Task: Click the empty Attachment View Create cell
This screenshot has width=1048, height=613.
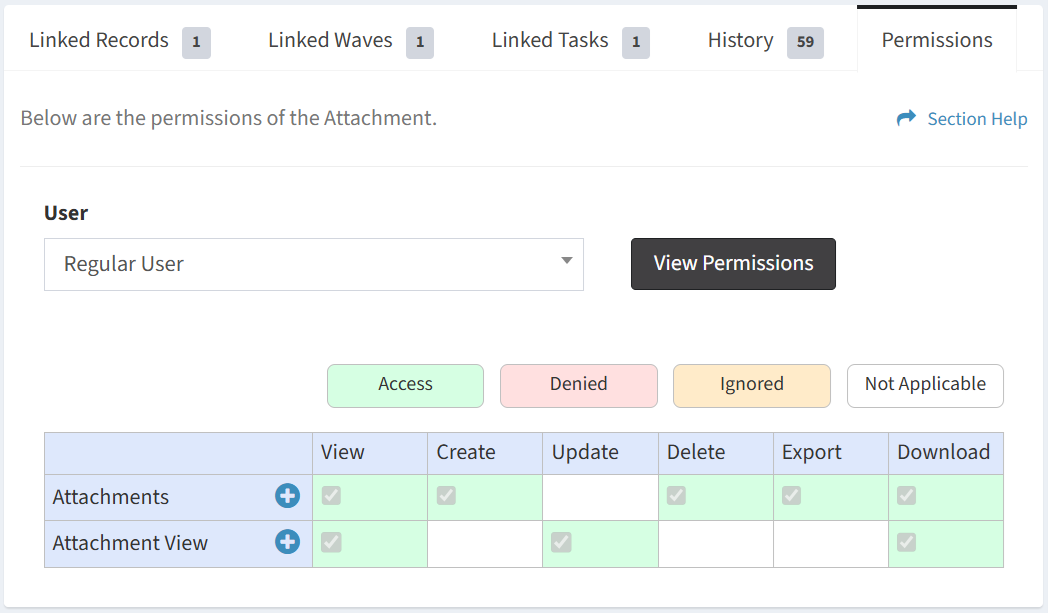Action: click(x=485, y=544)
